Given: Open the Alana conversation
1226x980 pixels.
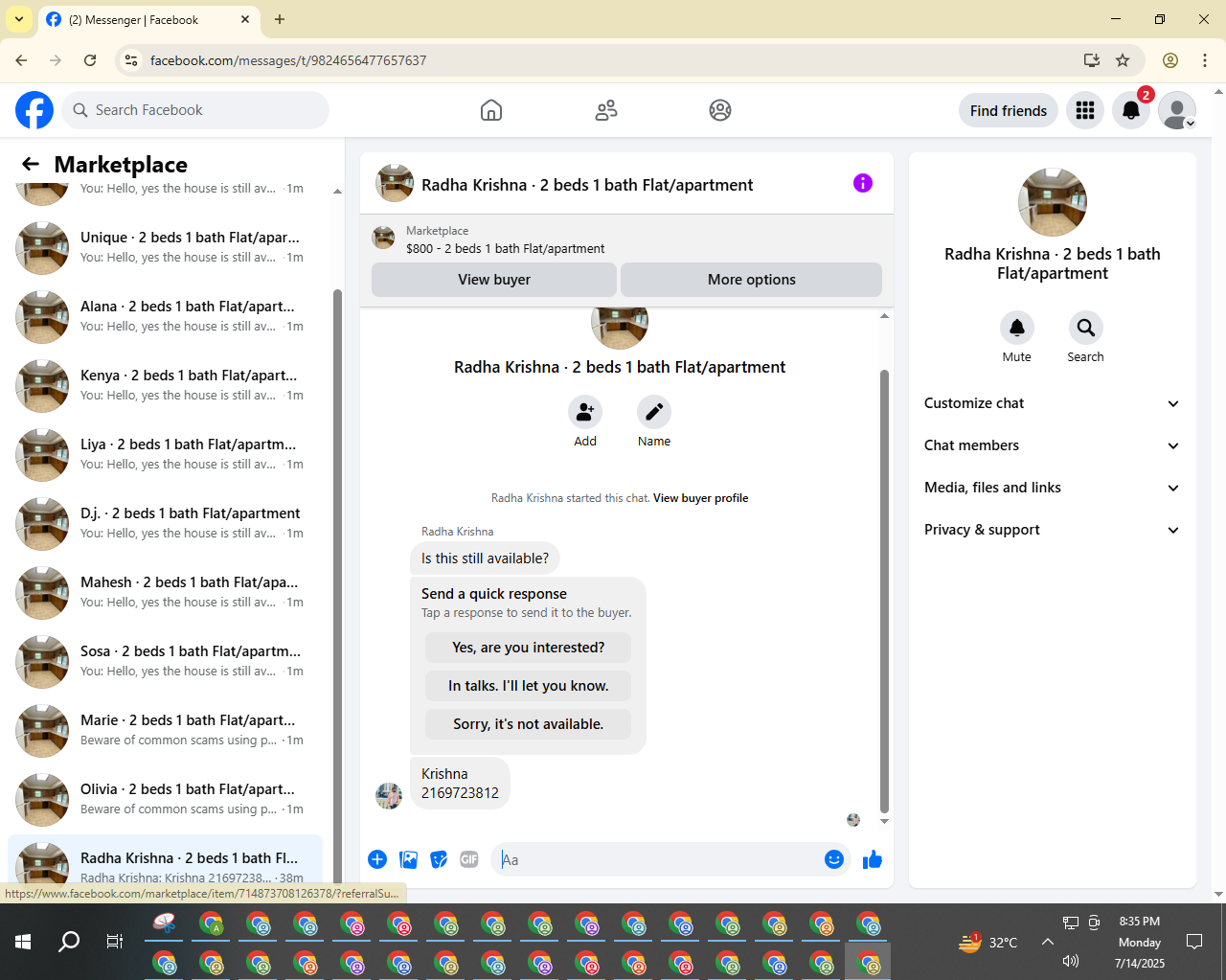Looking at the screenshot, I should [x=165, y=317].
